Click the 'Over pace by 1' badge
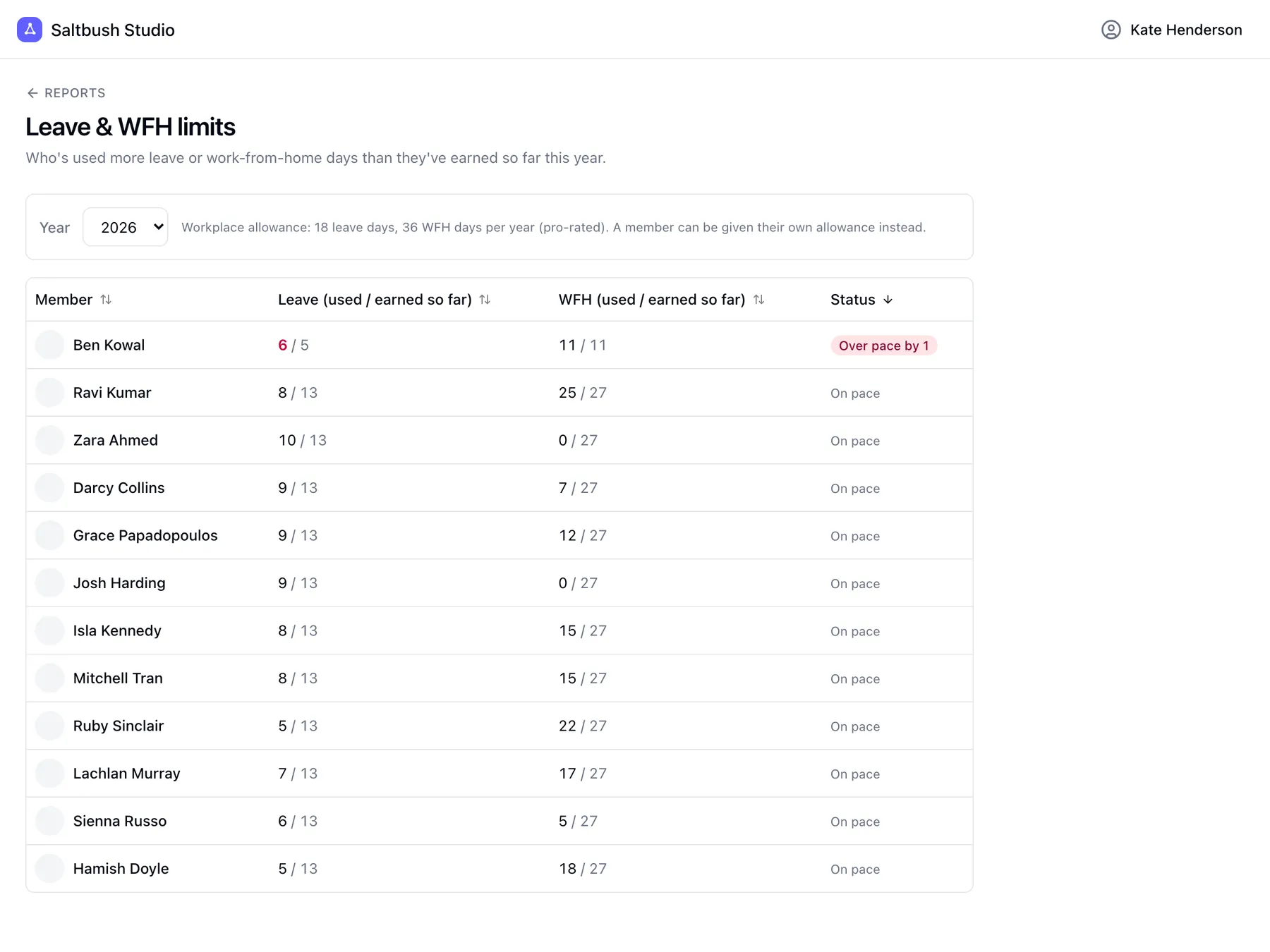This screenshot has height=952, width=1270. click(883, 346)
